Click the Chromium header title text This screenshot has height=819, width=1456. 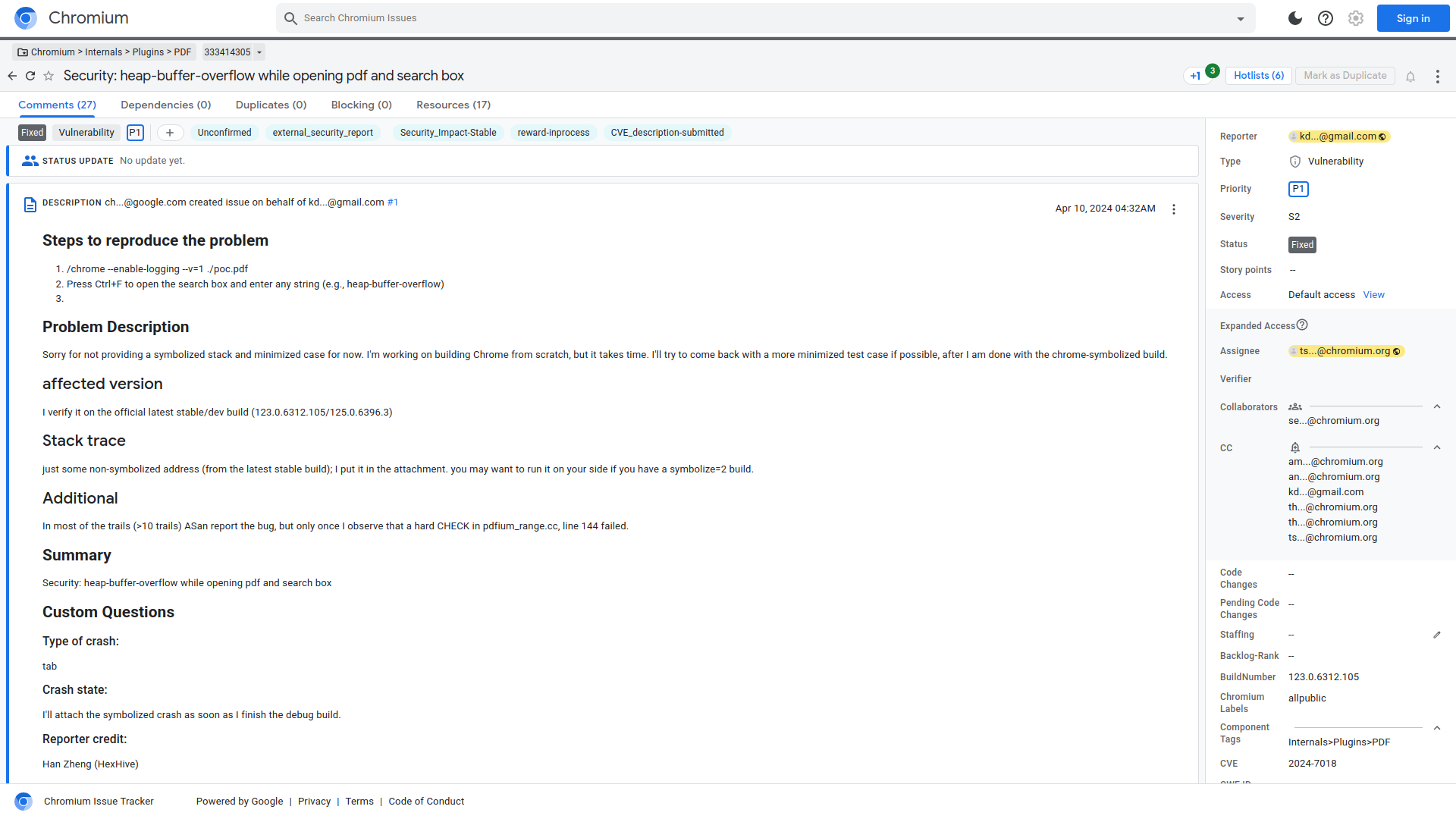point(88,18)
